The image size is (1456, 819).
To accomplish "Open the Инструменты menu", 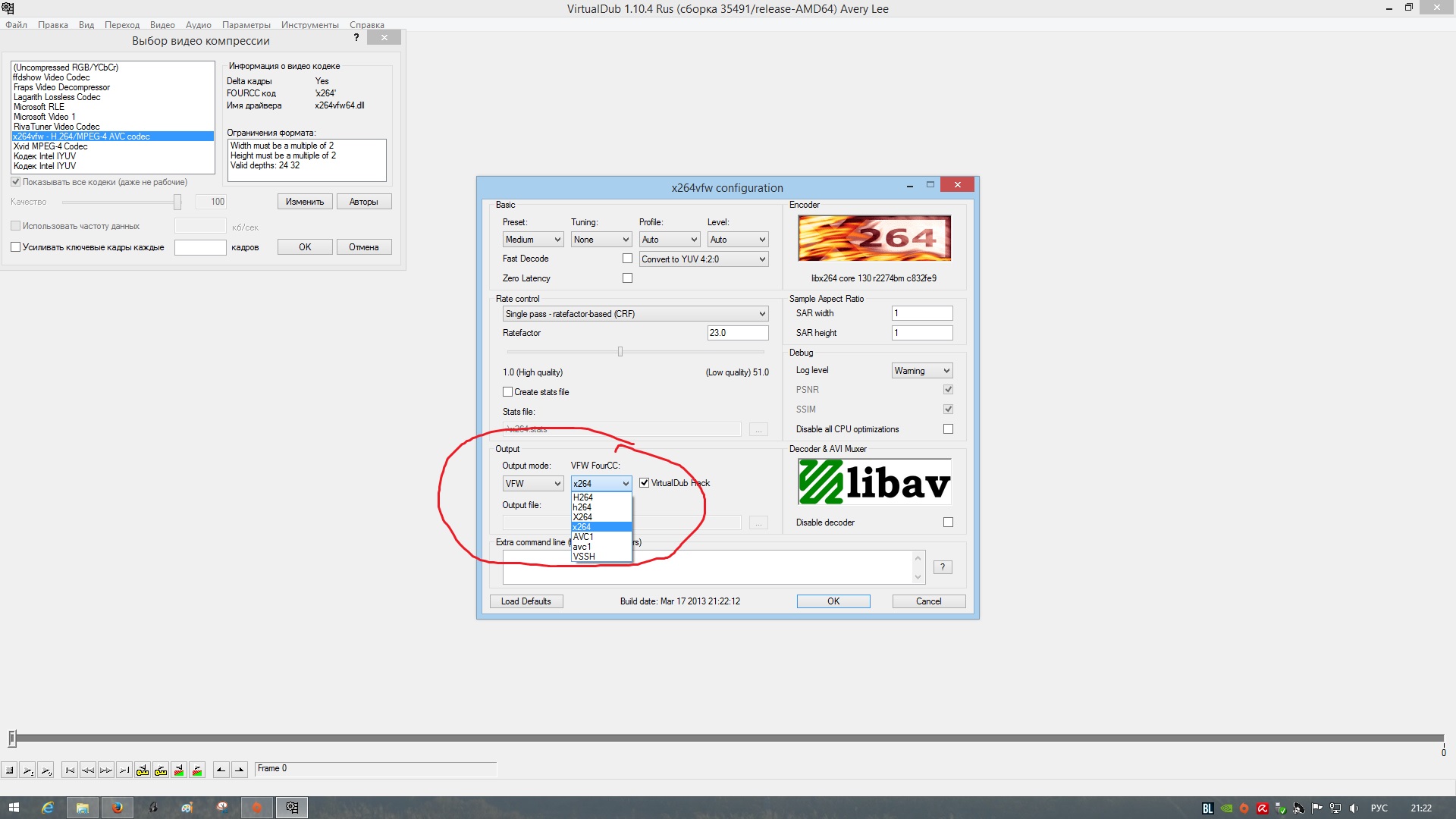I will coord(309,25).
